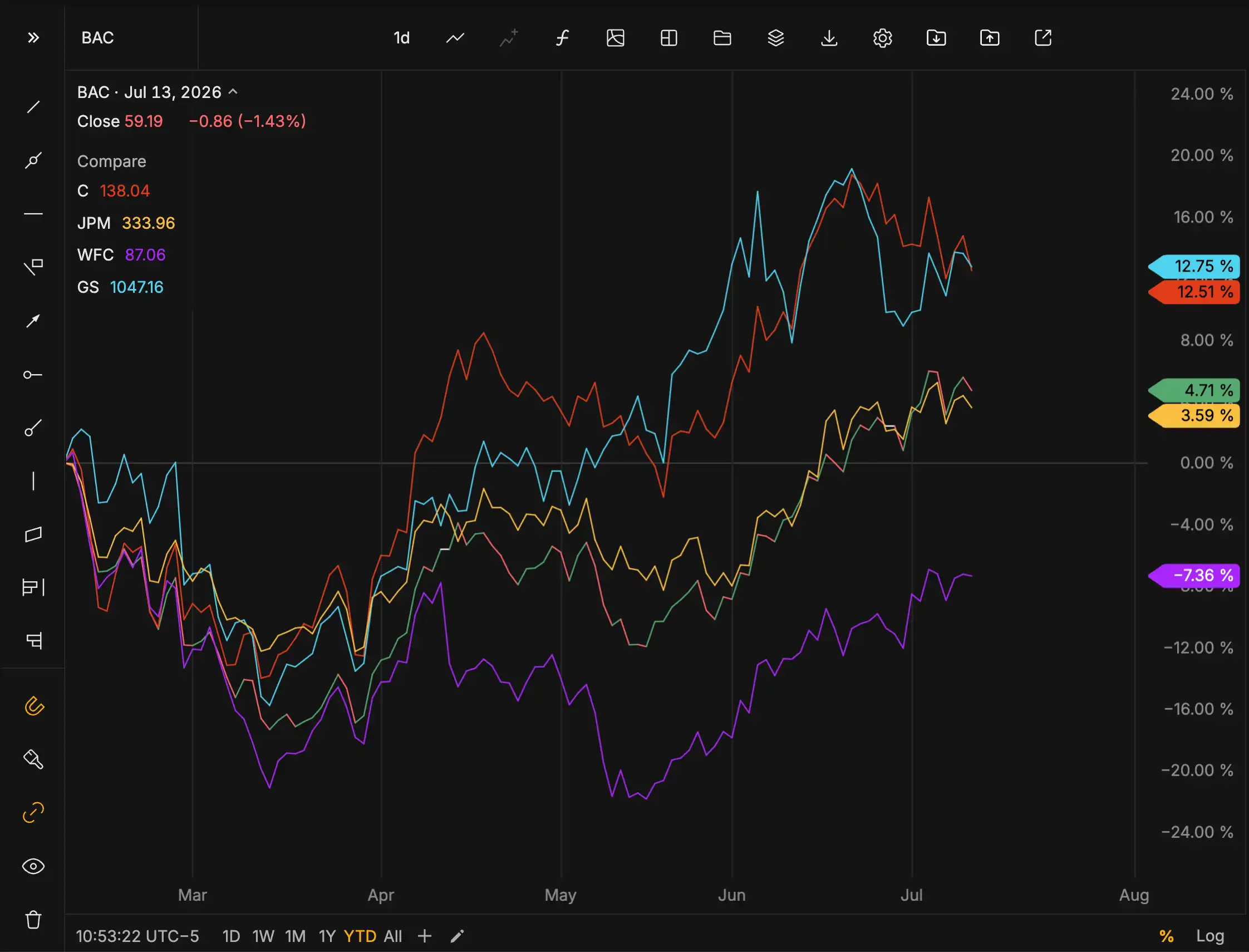Select the arrow drawing tool
This screenshot has width=1249, height=952.
tap(33, 321)
